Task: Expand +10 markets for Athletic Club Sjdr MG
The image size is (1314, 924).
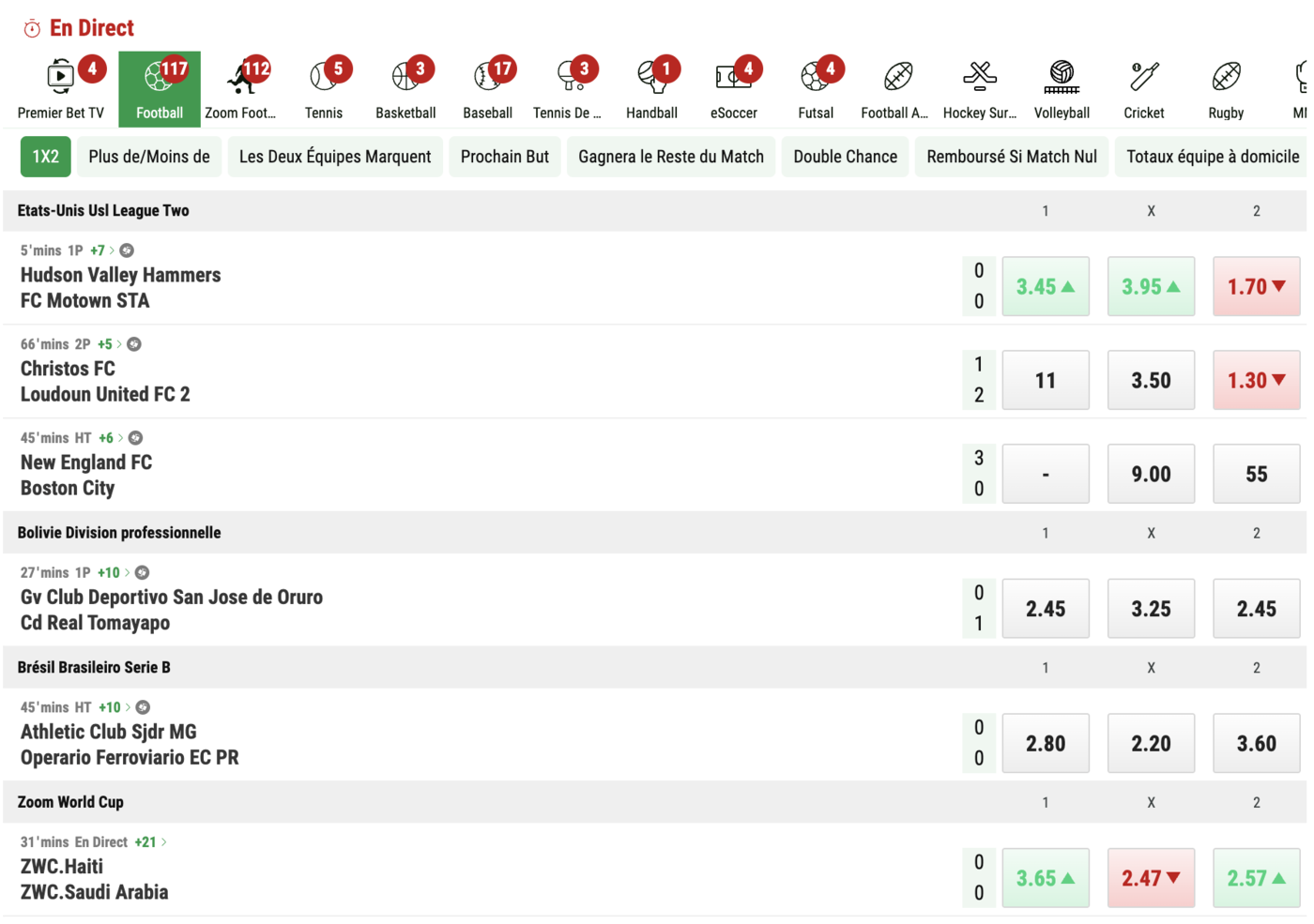Action: point(114,707)
